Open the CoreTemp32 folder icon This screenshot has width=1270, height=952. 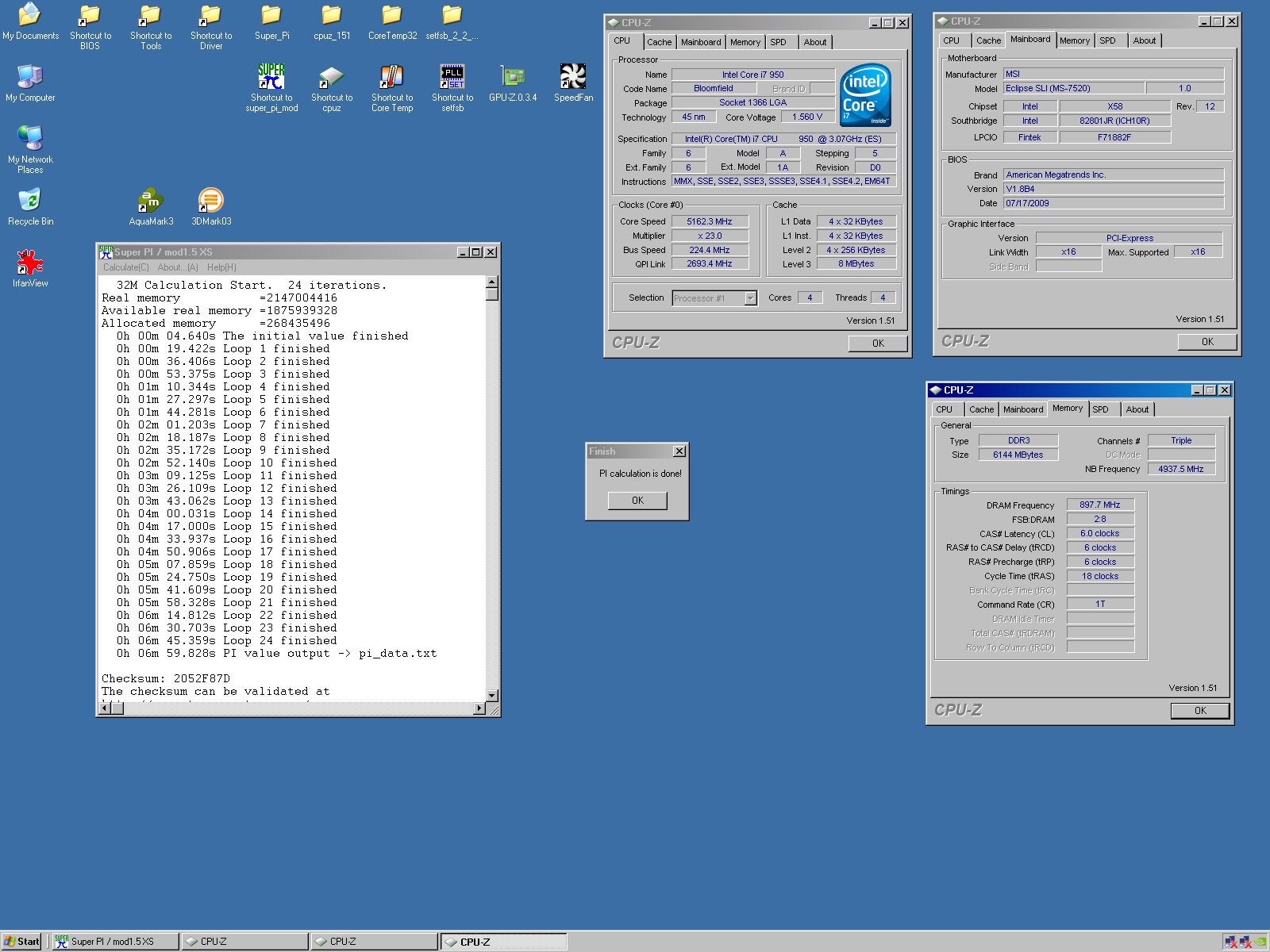(x=392, y=22)
